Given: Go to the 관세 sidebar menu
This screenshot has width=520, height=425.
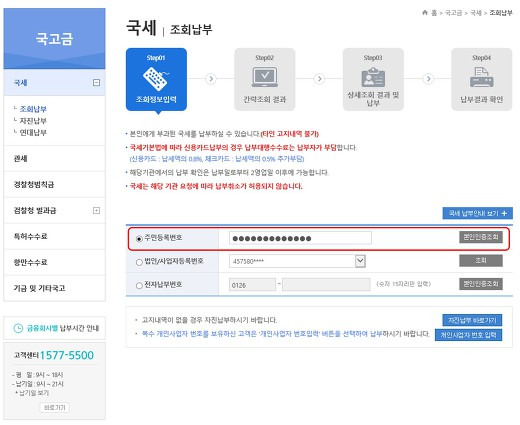Looking at the screenshot, I should pyautogui.click(x=54, y=158).
